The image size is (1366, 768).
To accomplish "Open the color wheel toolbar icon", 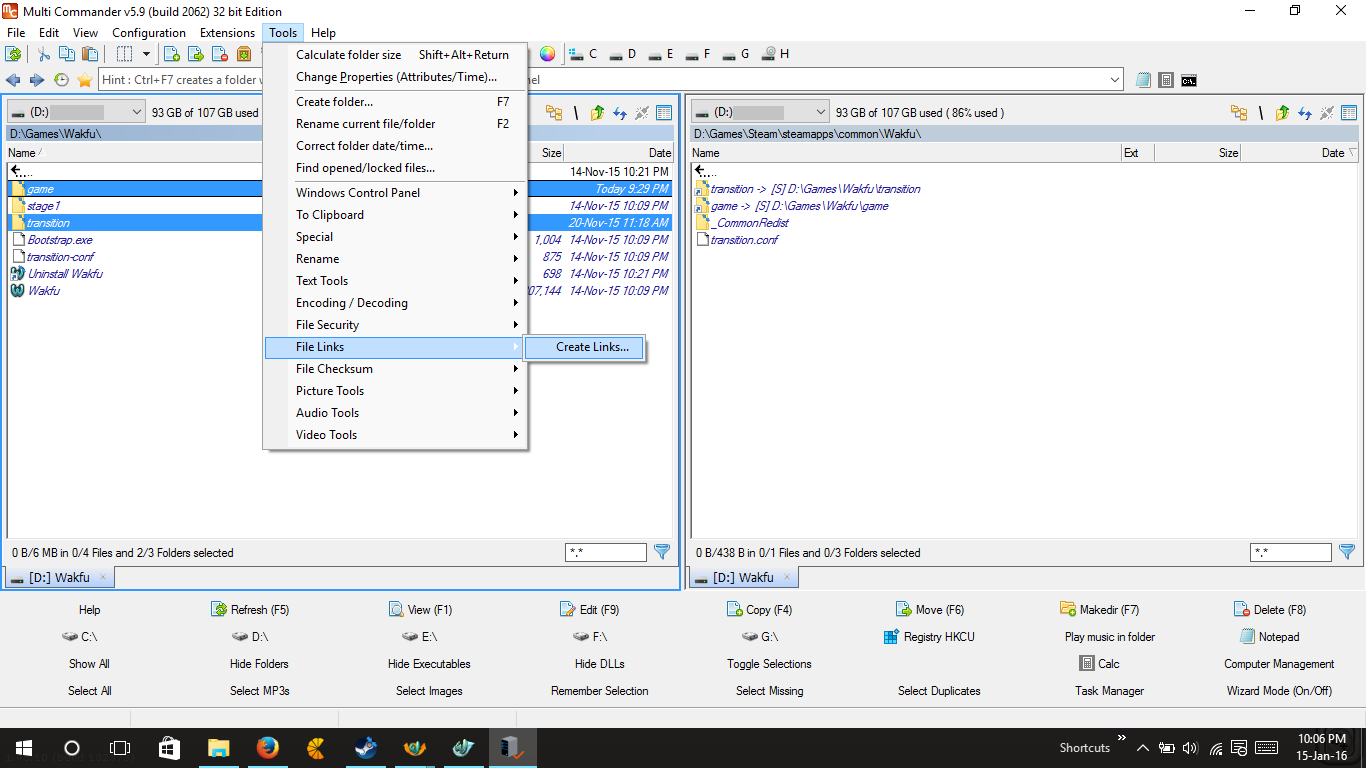I will pos(547,54).
